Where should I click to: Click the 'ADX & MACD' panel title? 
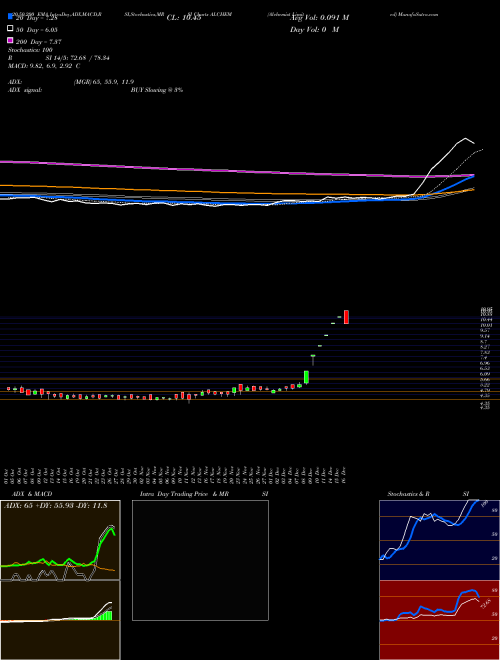click(x=32, y=494)
